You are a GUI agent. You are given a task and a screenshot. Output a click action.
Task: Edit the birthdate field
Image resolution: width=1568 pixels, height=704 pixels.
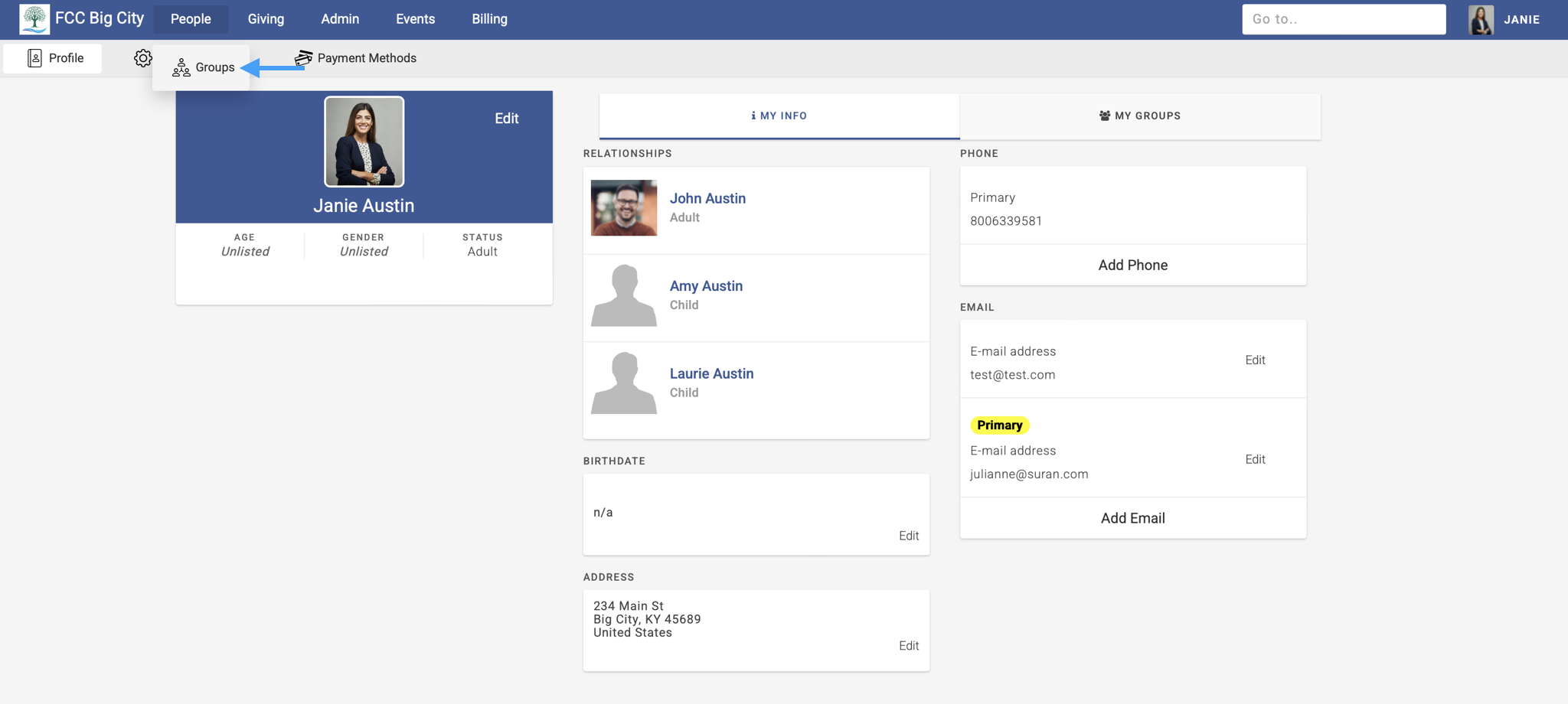click(909, 536)
